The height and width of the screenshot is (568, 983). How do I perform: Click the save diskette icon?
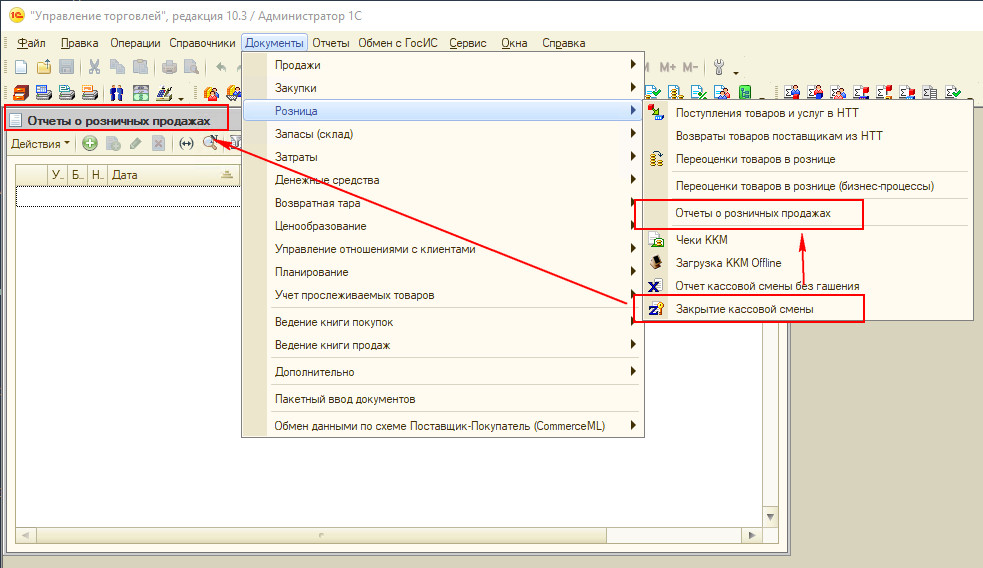pos(66,67)
